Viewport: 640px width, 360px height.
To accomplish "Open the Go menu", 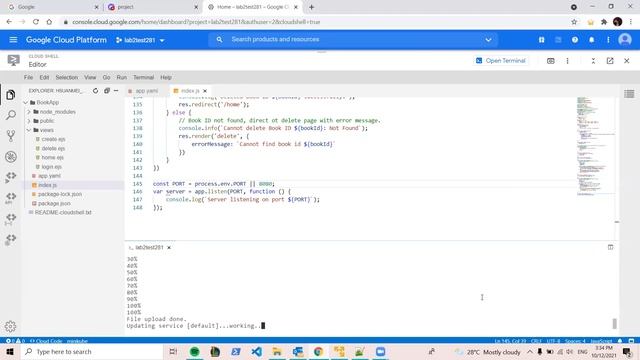I will (106, 77).
